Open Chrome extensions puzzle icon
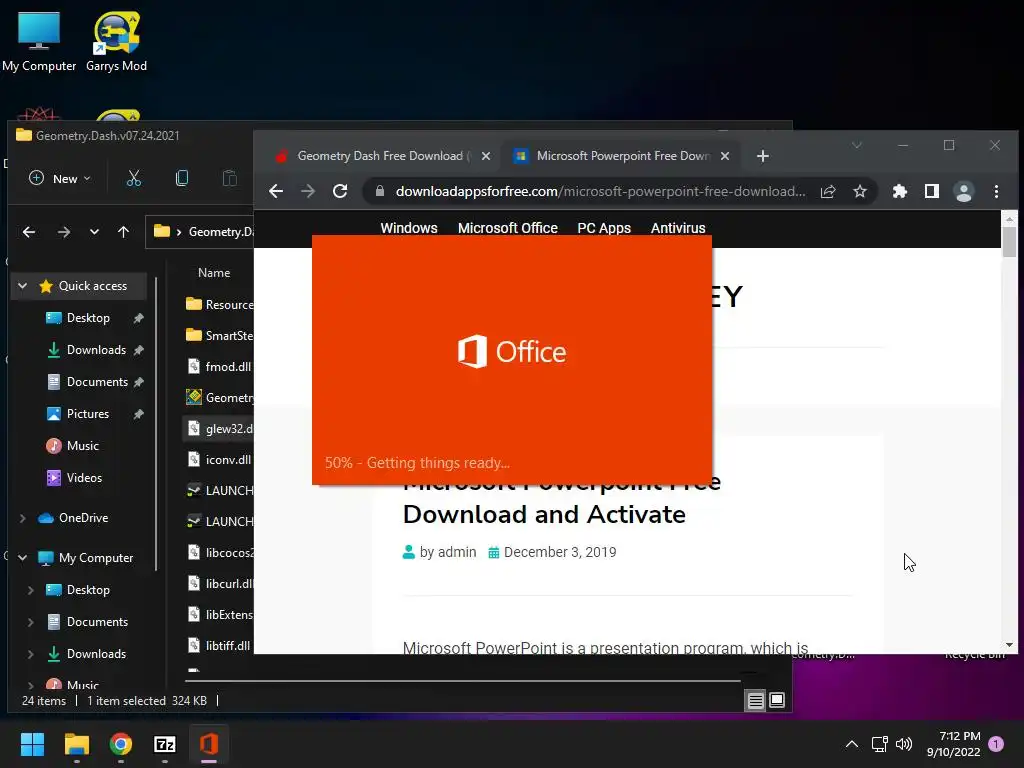 [x=900, y=191]
